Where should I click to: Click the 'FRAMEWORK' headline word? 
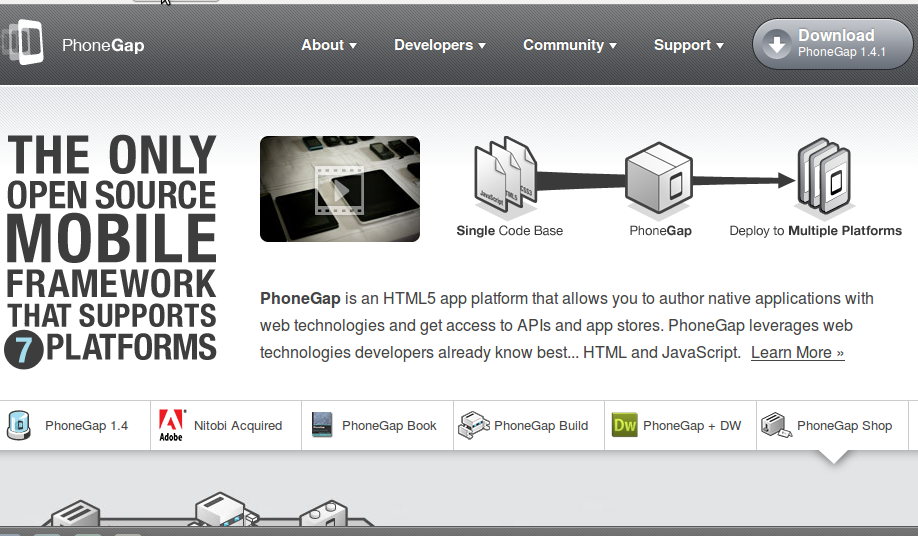[111, 284]
